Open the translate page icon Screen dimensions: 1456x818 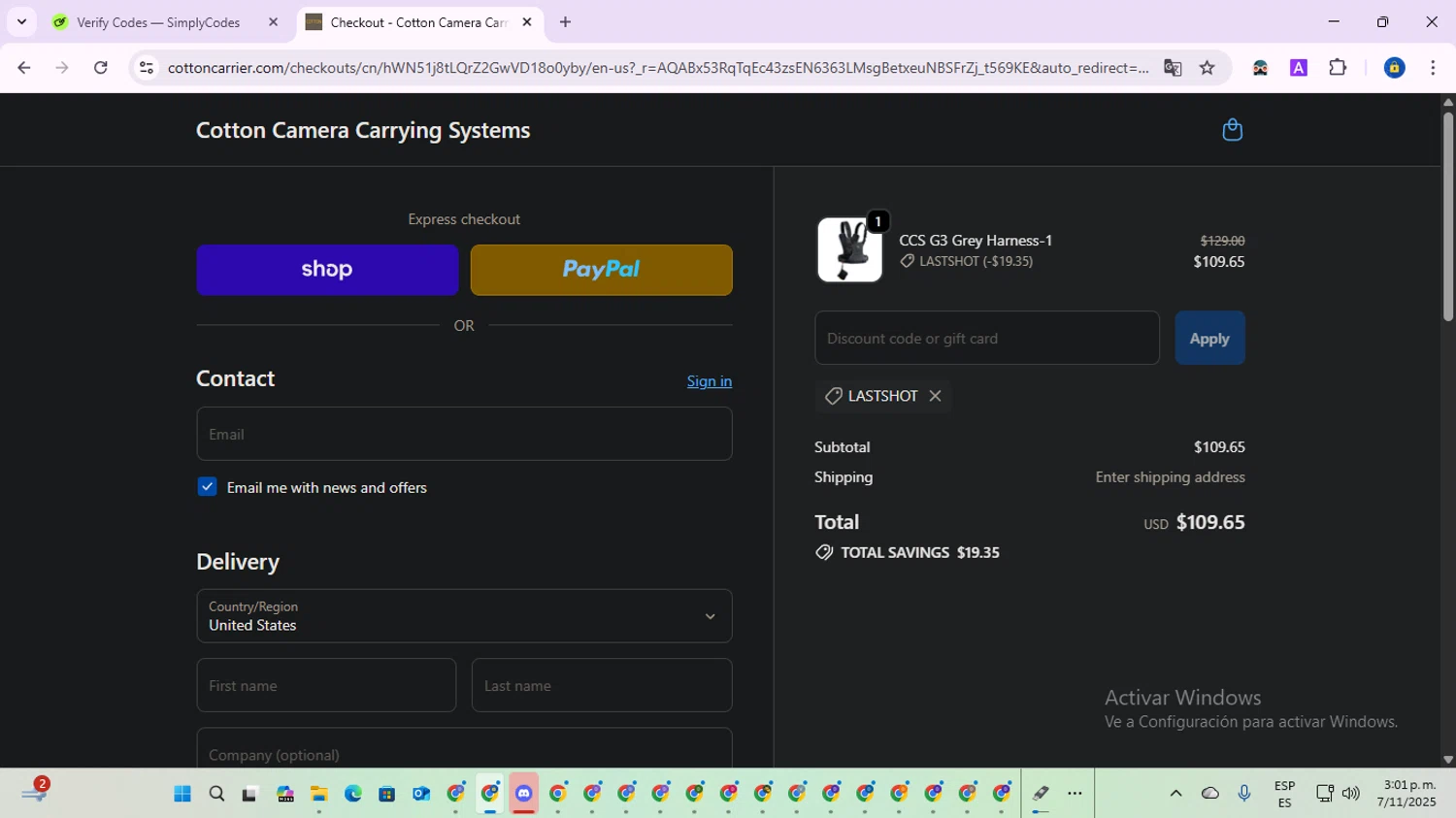click(x=1173, y=68)
